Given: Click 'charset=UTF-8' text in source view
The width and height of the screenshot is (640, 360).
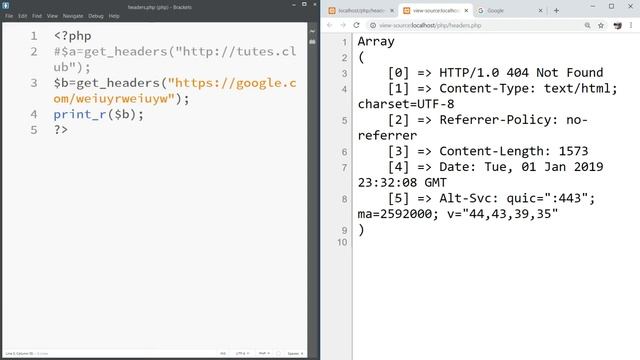Looking at the screenshot, I should [x=406, y=104].
